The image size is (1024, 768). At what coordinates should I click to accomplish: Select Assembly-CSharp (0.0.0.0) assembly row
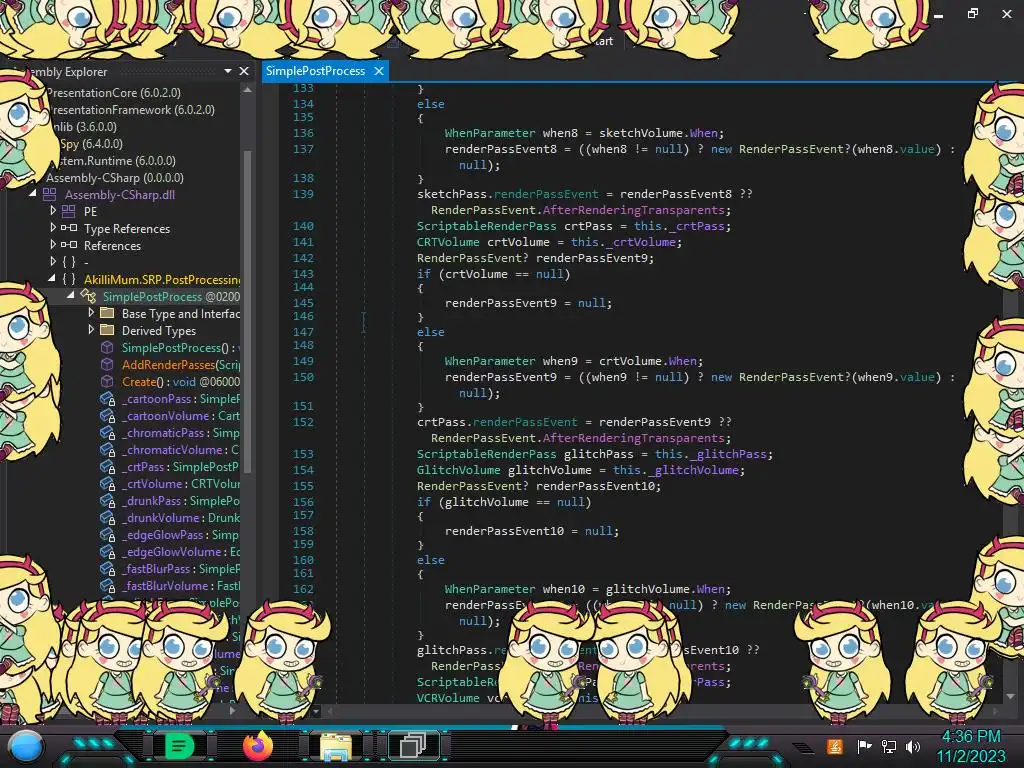(x=115, y=178)
